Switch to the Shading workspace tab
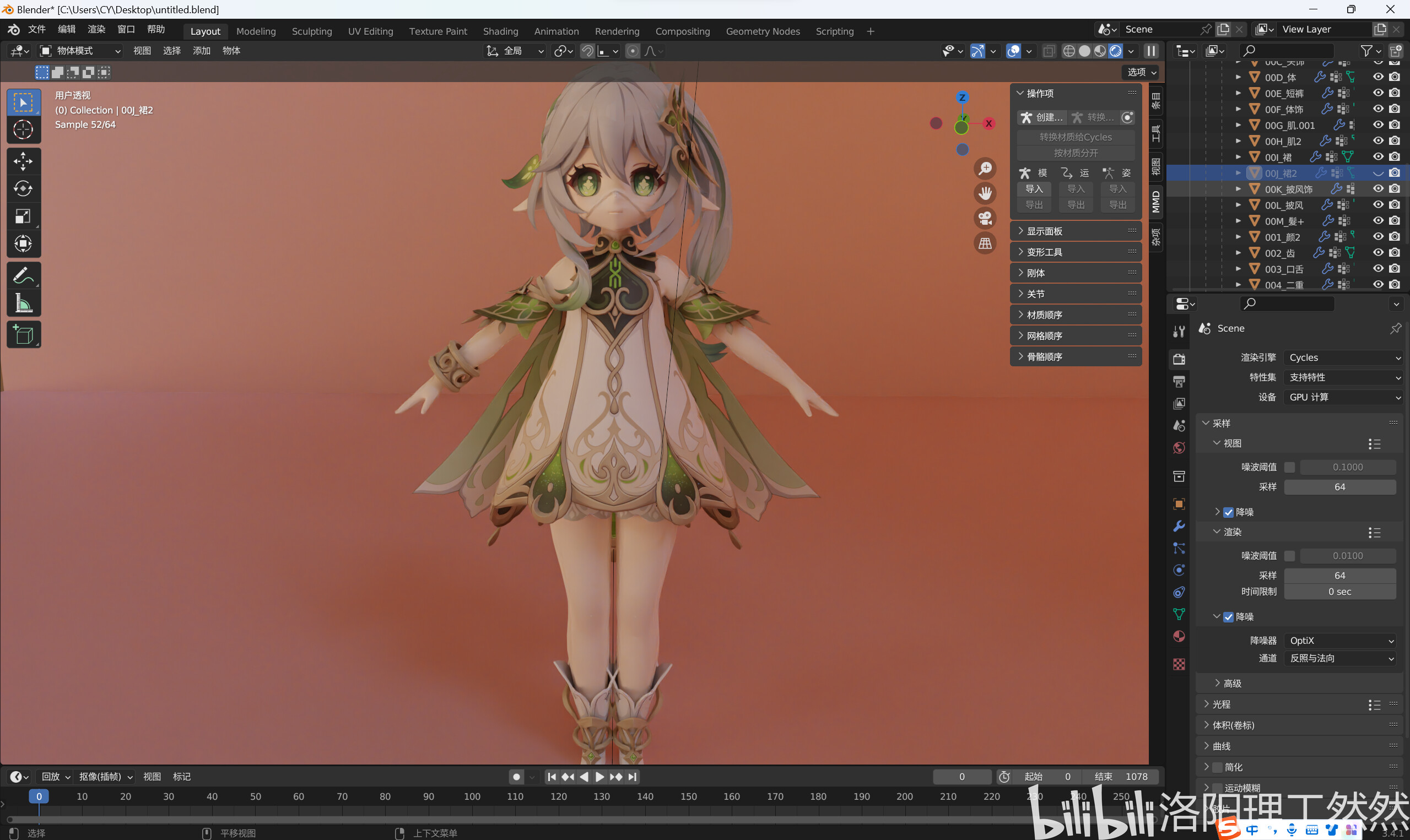Viewport: 1410px width, 840px height. click(x=500, y=31)
